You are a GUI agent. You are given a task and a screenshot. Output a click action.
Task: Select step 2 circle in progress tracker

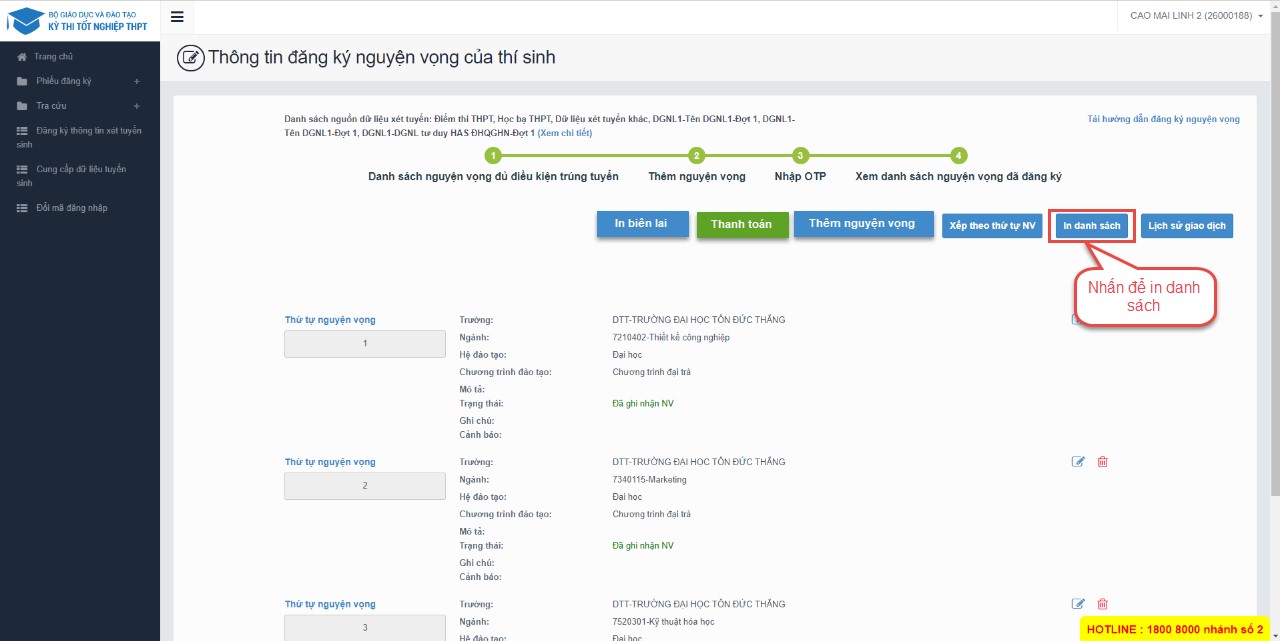pos(697,155)
